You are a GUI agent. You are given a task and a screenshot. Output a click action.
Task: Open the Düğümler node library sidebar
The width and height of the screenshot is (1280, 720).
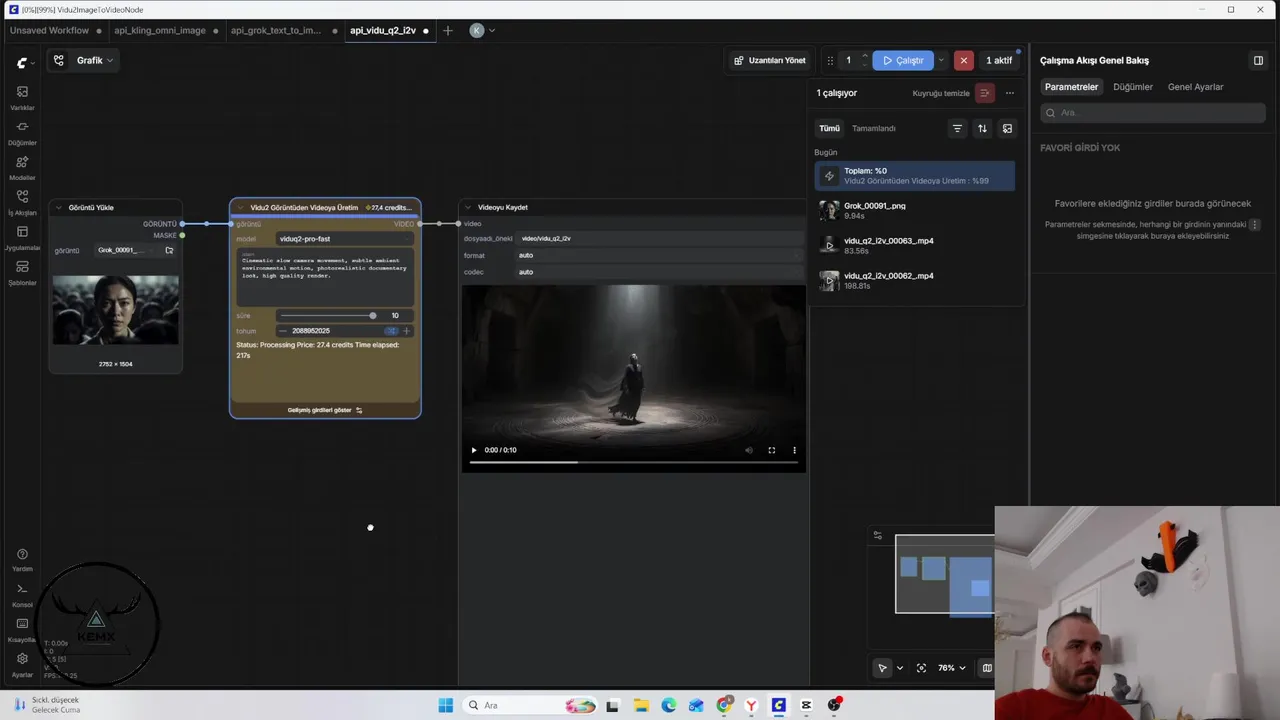[22, 132]
